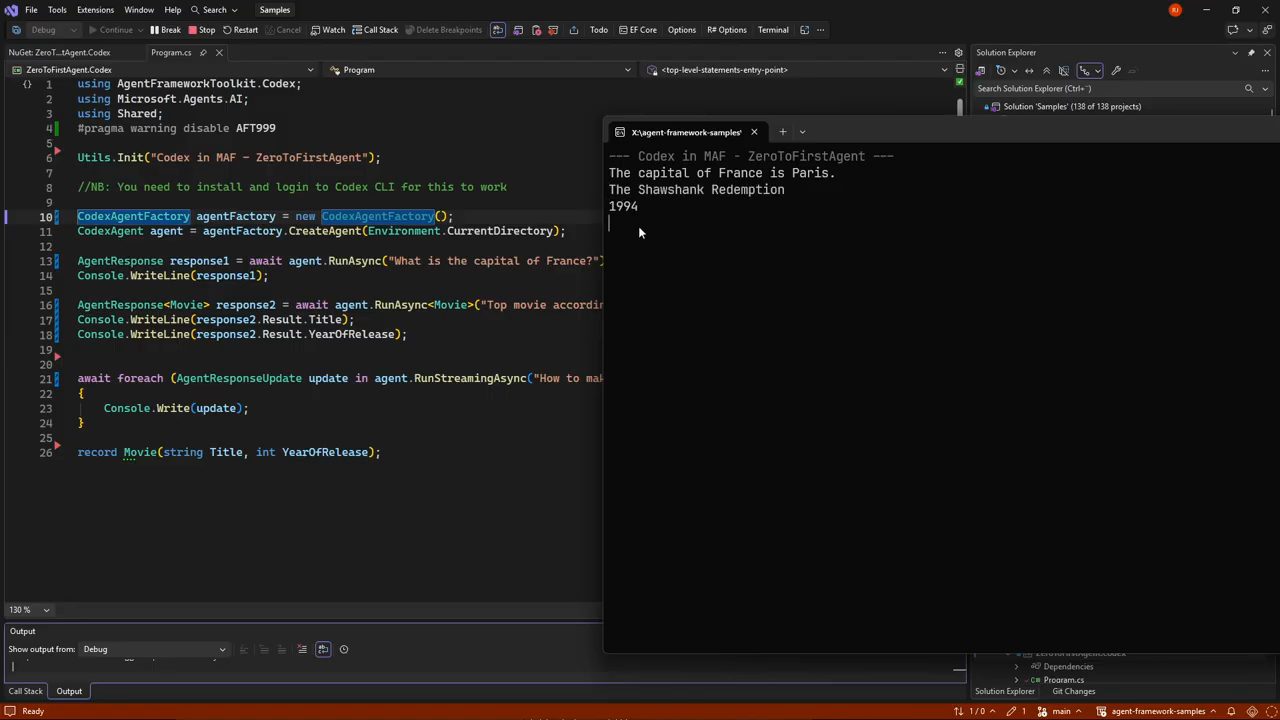Open the Tools menu
The width and height of the screenshot is (1280, 720).
tap(57, 10)
